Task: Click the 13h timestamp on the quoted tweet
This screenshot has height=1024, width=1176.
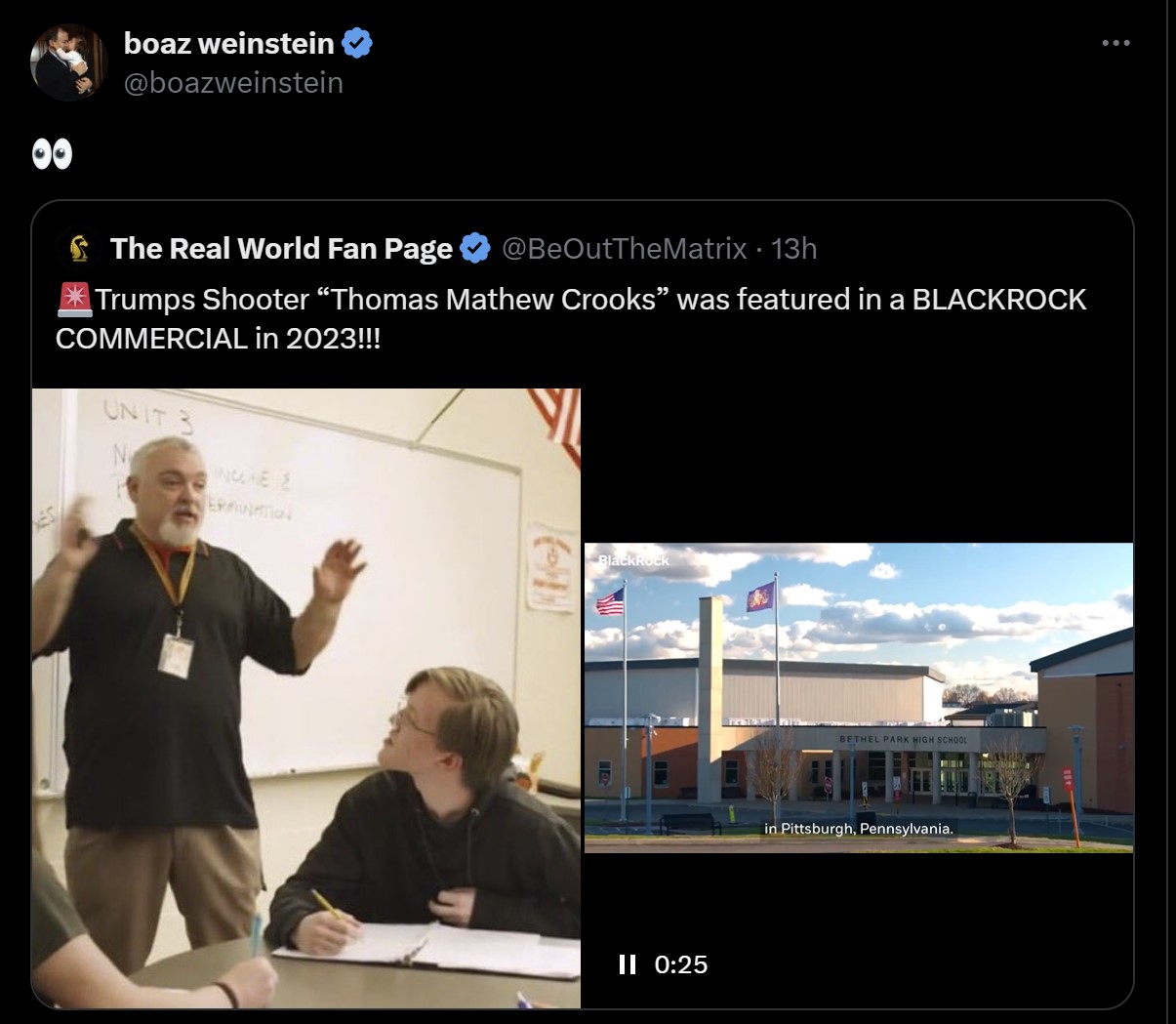Action: click(x=793, y=249)
